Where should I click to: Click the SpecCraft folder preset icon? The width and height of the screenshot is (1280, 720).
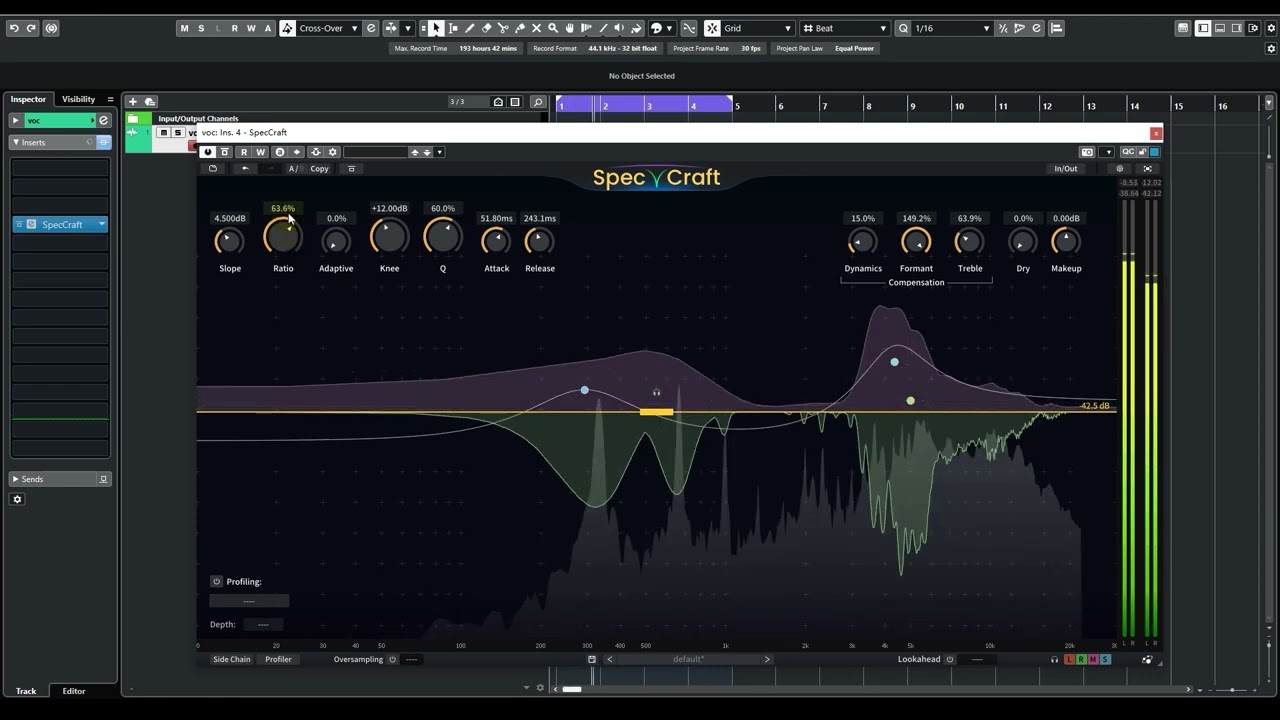click(x=212, y=169)
